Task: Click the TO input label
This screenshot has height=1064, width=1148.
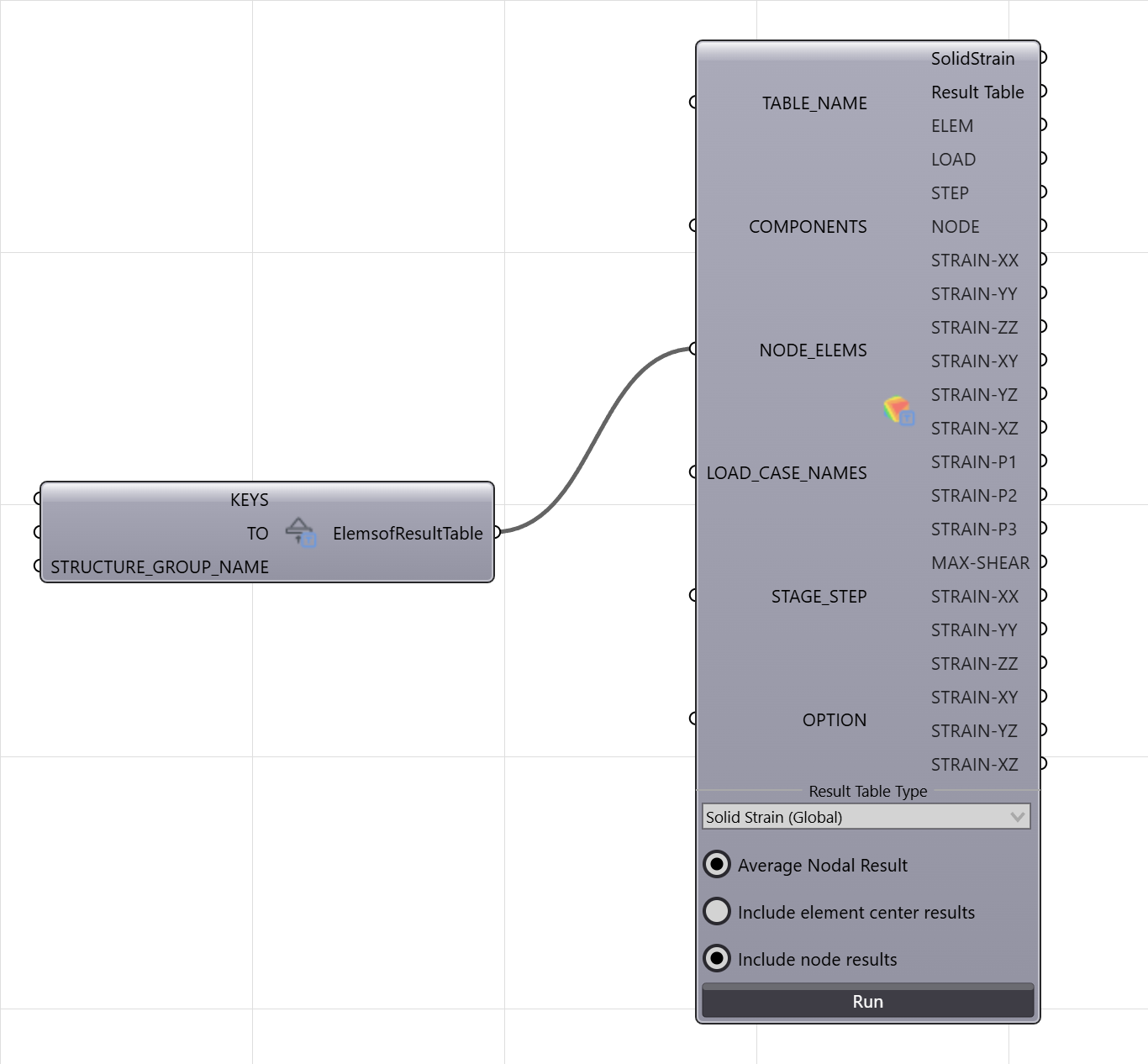Action: [x=257, y=534]
